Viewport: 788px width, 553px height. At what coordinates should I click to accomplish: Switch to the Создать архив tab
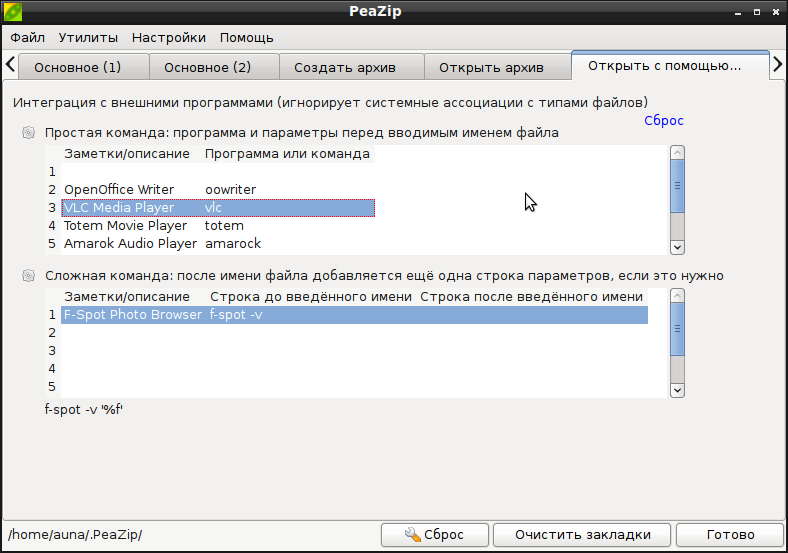click(x=352, y=67)
